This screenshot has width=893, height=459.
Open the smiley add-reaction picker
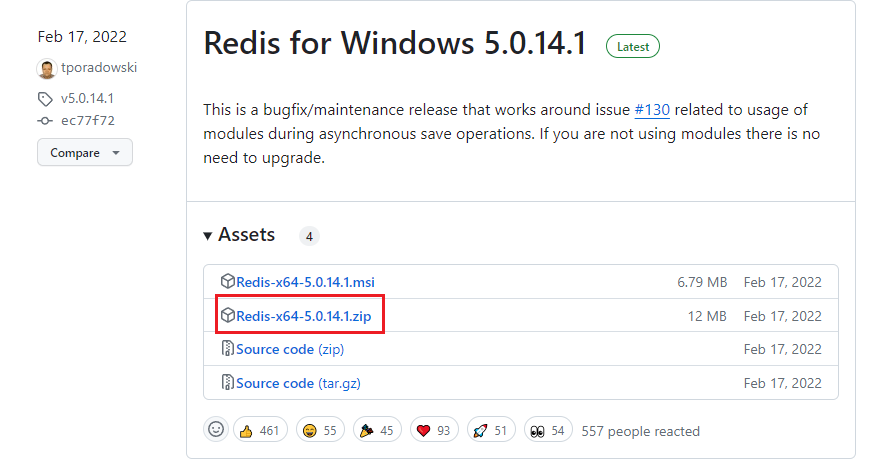click(x=216, y=430)
